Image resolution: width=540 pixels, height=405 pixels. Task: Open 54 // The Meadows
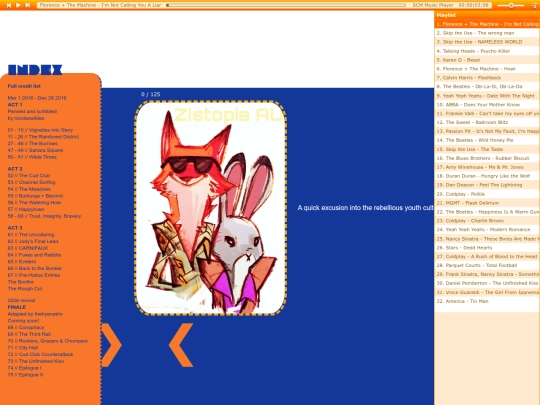[x=29, y=189]
